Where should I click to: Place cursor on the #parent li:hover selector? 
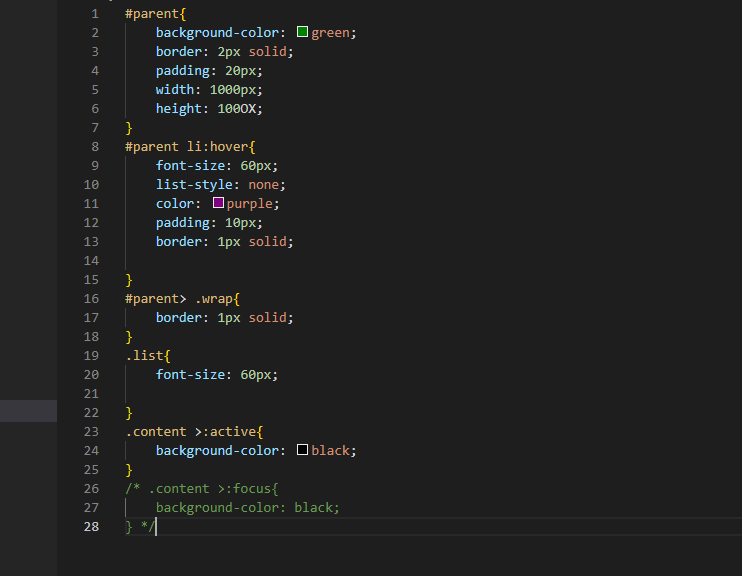188,147
